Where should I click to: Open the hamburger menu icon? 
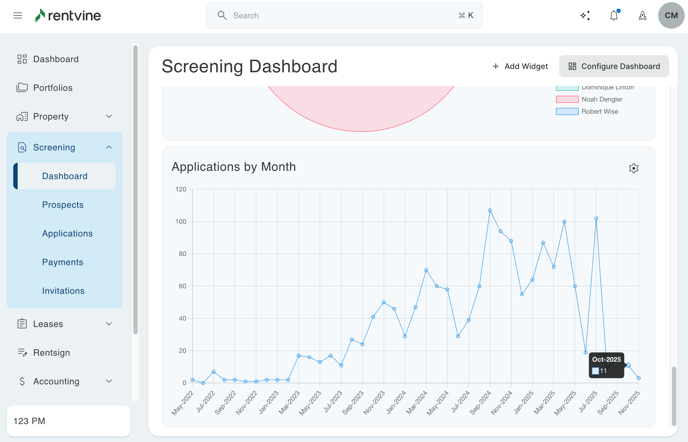pyautogui.click(x=17, y=16)
